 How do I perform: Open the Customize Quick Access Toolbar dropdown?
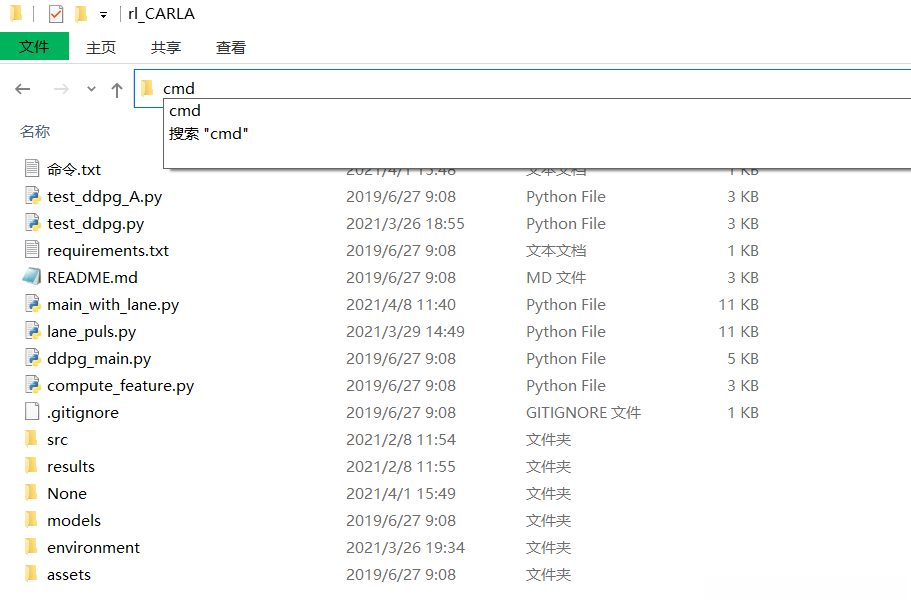(103, 15)
